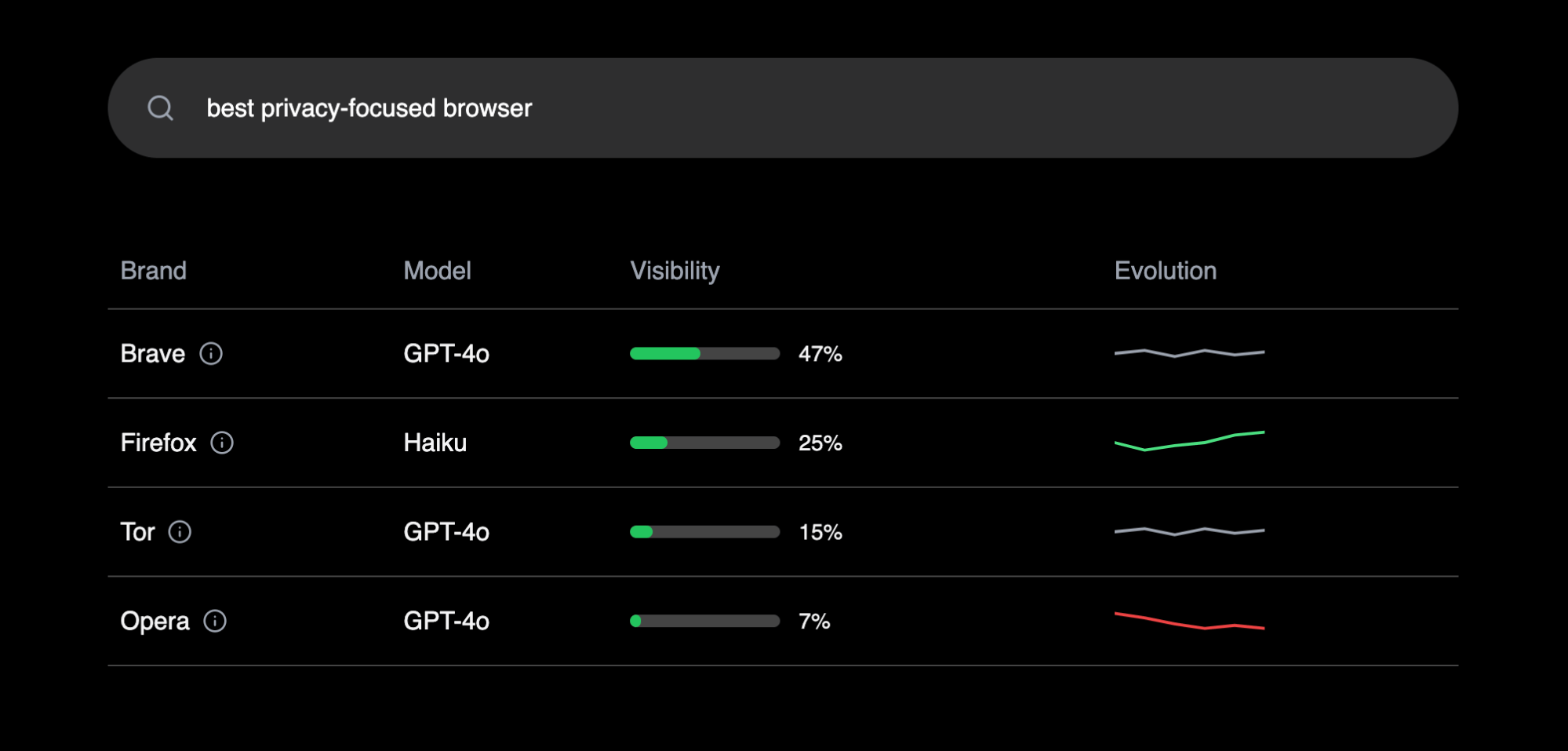
Task: Click Opera's red evolution sparkline
Action: [x=1189, y=622]
